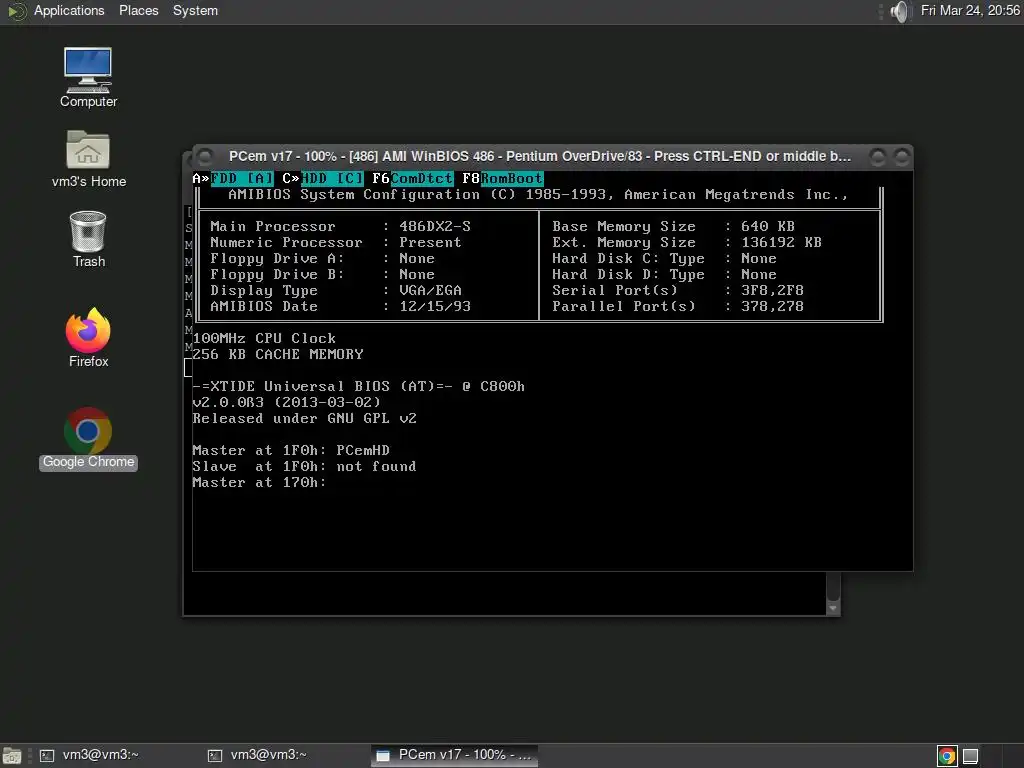Click 'Ext. Memory Size' value 136192 KB
The width and height of the screenshot is (1024, 768).
pyautogui.click(x=781, y=242)
